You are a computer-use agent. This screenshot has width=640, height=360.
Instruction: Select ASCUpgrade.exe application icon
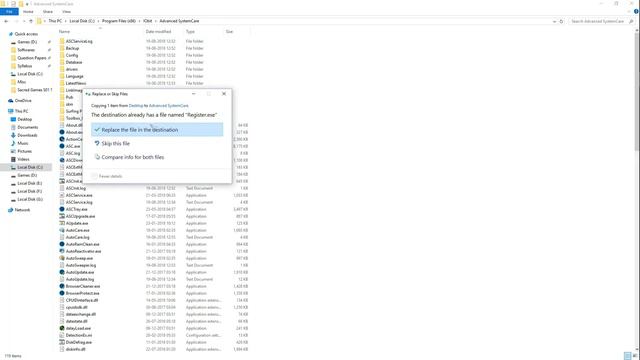tap(62, 216)
